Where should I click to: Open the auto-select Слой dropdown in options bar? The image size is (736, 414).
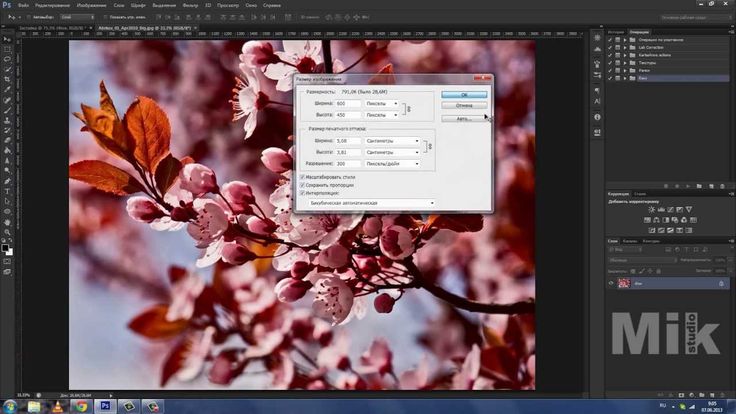[77, 17]
